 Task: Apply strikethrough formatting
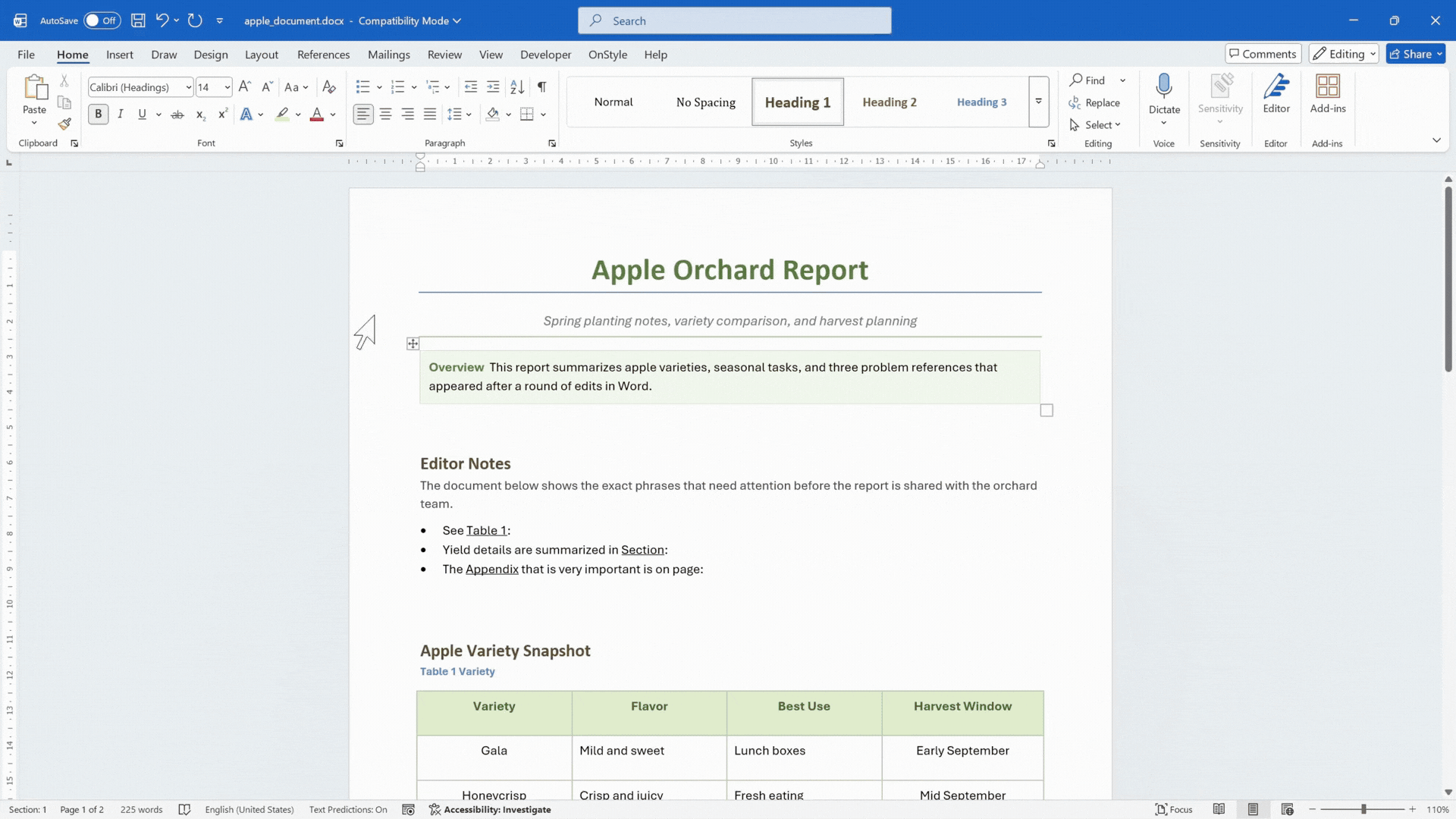click(177, 115)
